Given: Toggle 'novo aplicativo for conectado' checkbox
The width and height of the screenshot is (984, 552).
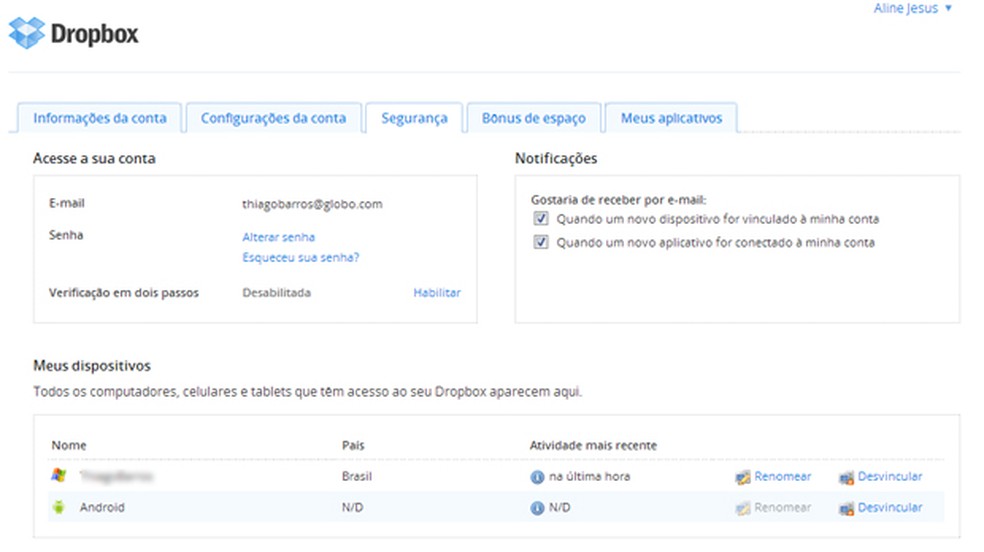Looking at the screenshot, I should [541, 242].
